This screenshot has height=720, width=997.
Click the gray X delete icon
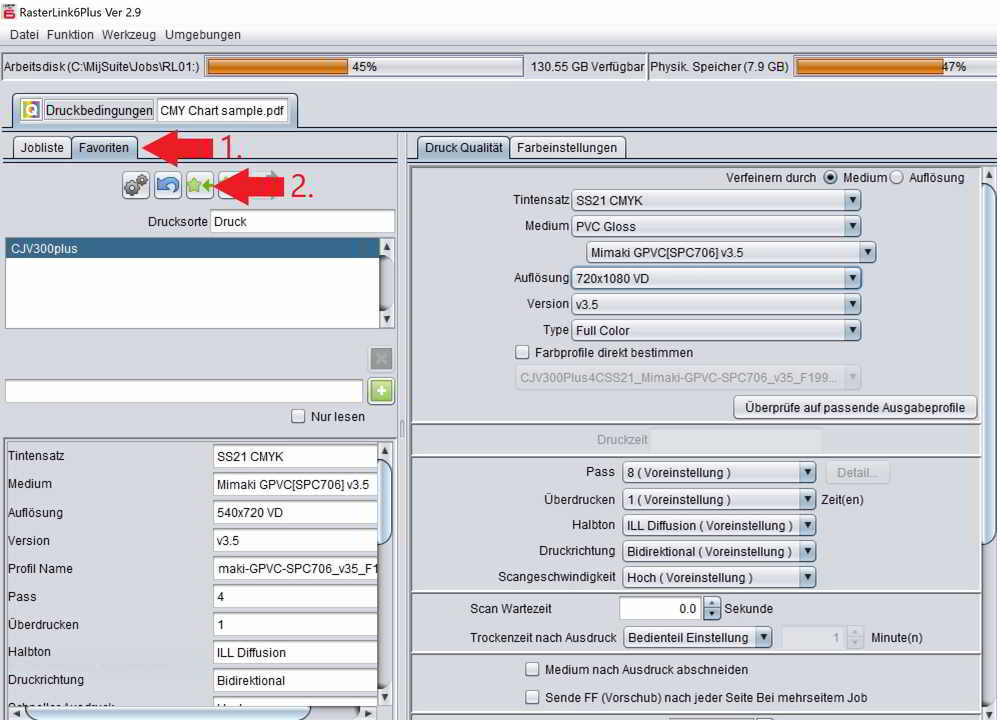point(381,359)
